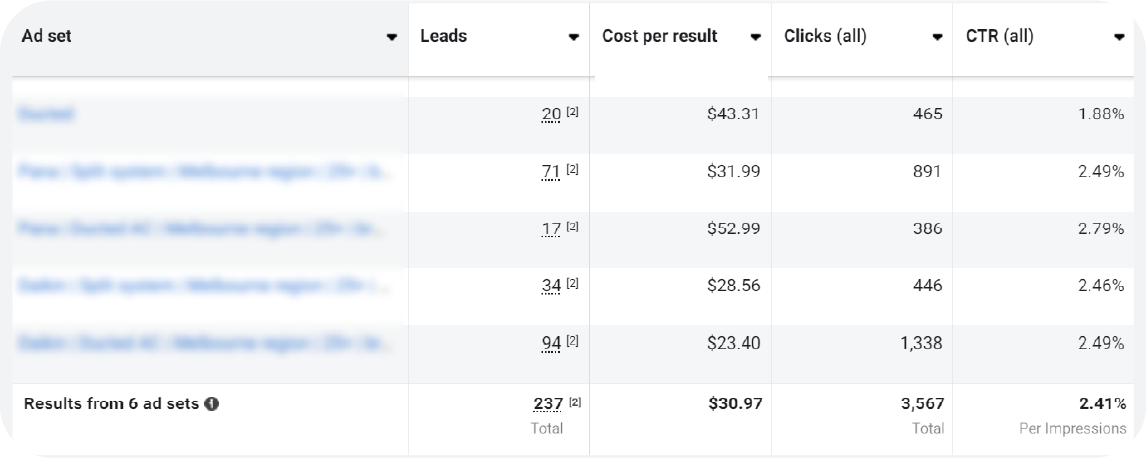Image resolution: width=1147 pixels, height=459 pixels.
Task: Click footnote marker next to 237 total leads
Action: (x=573, y=403)
